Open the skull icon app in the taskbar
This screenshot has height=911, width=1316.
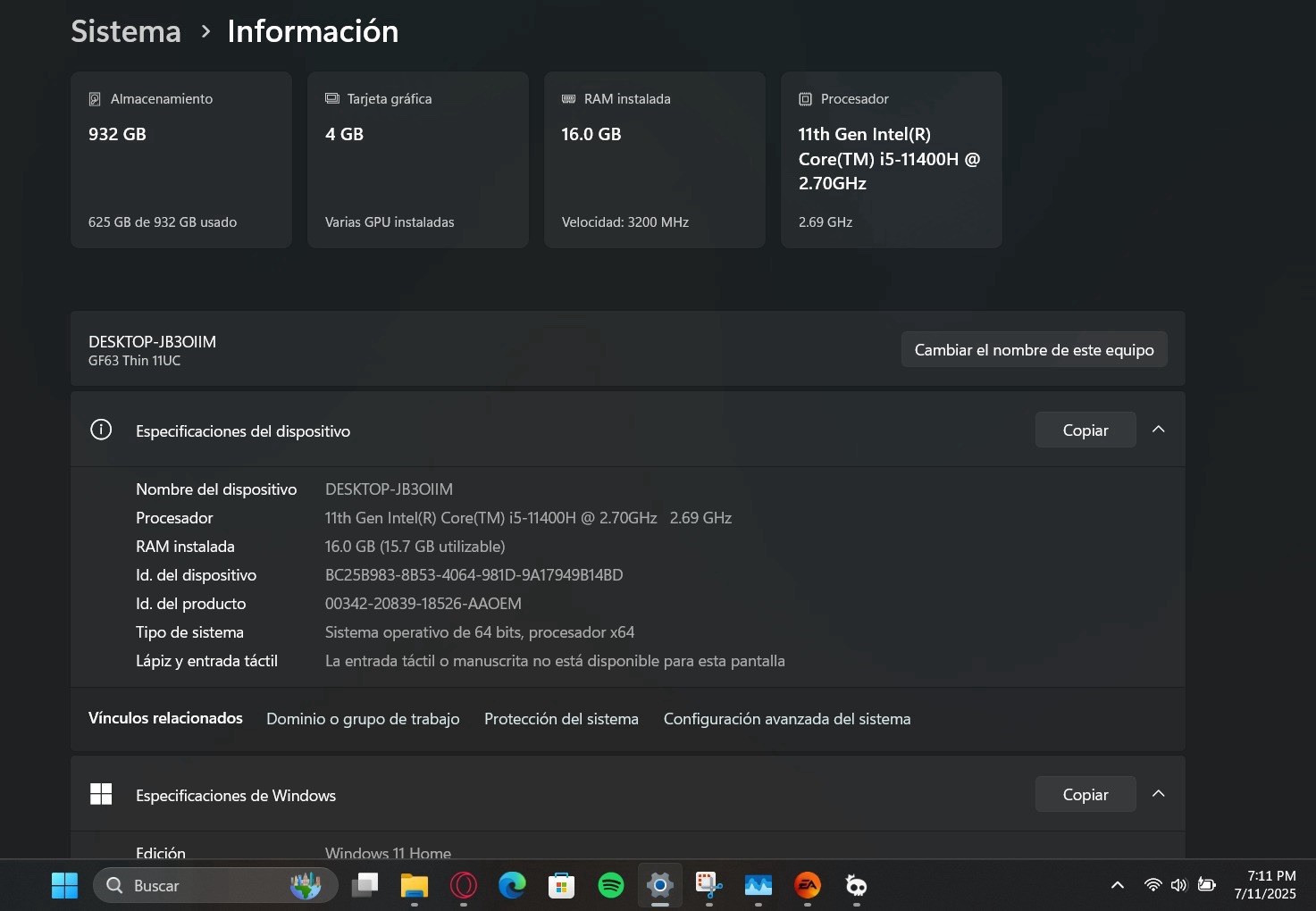856,885
